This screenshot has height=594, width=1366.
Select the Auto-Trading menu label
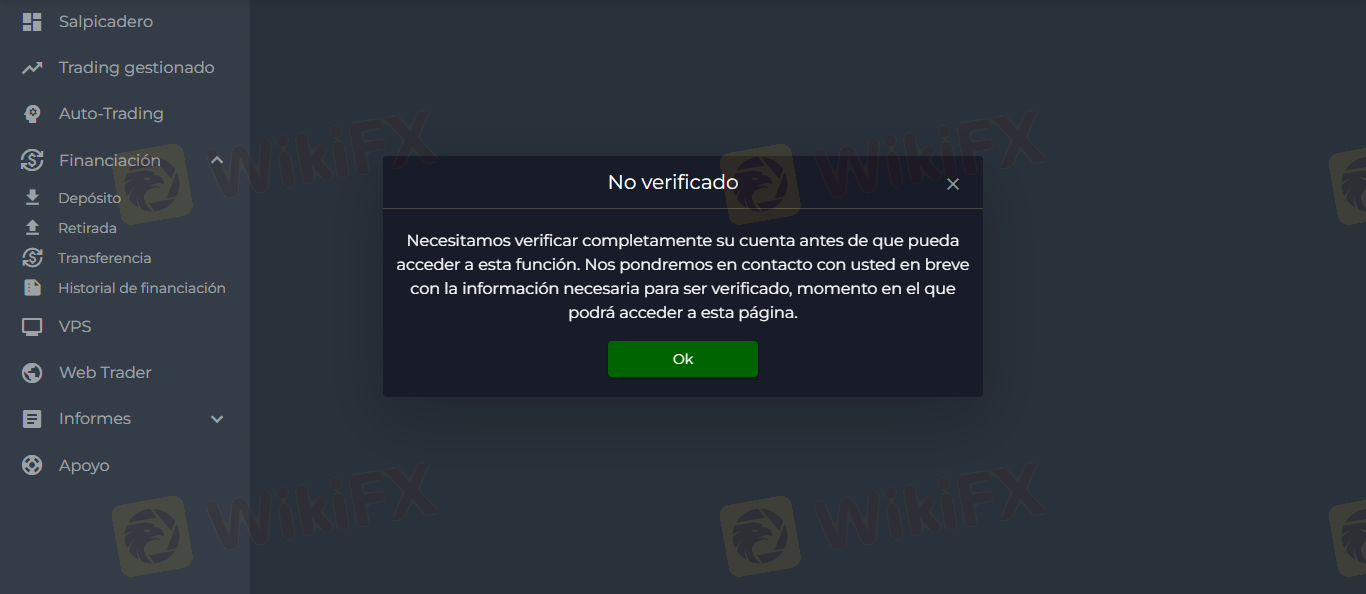(111, 114)
